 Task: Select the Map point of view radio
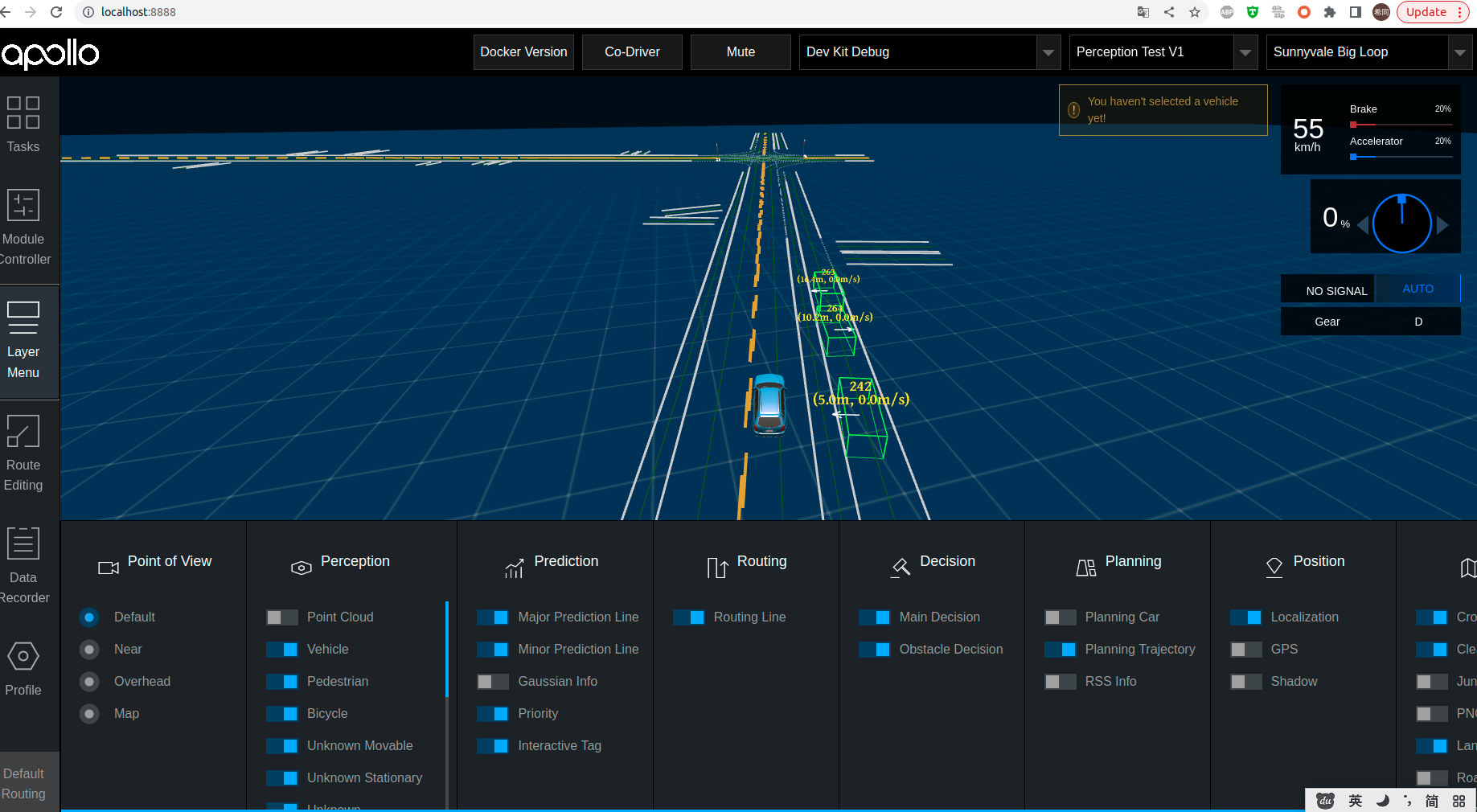point(89,714)
